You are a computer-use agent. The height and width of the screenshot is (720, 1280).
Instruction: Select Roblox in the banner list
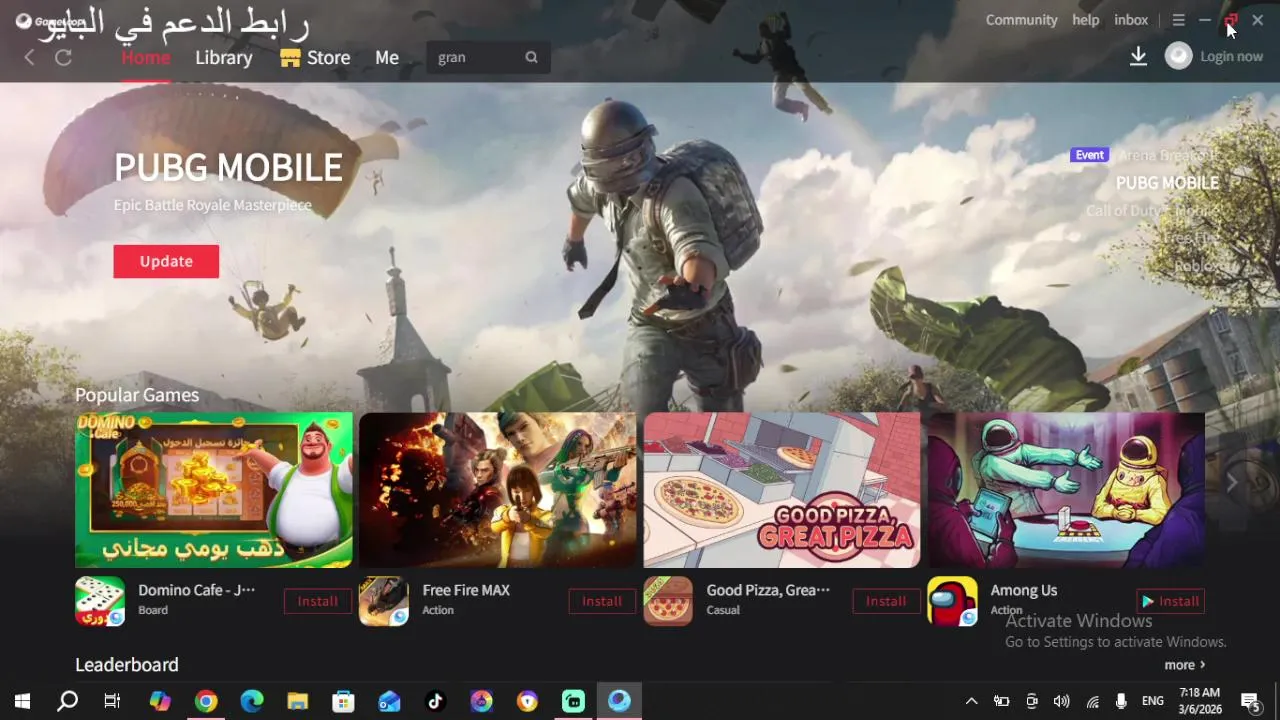[x=1197, y=267]
